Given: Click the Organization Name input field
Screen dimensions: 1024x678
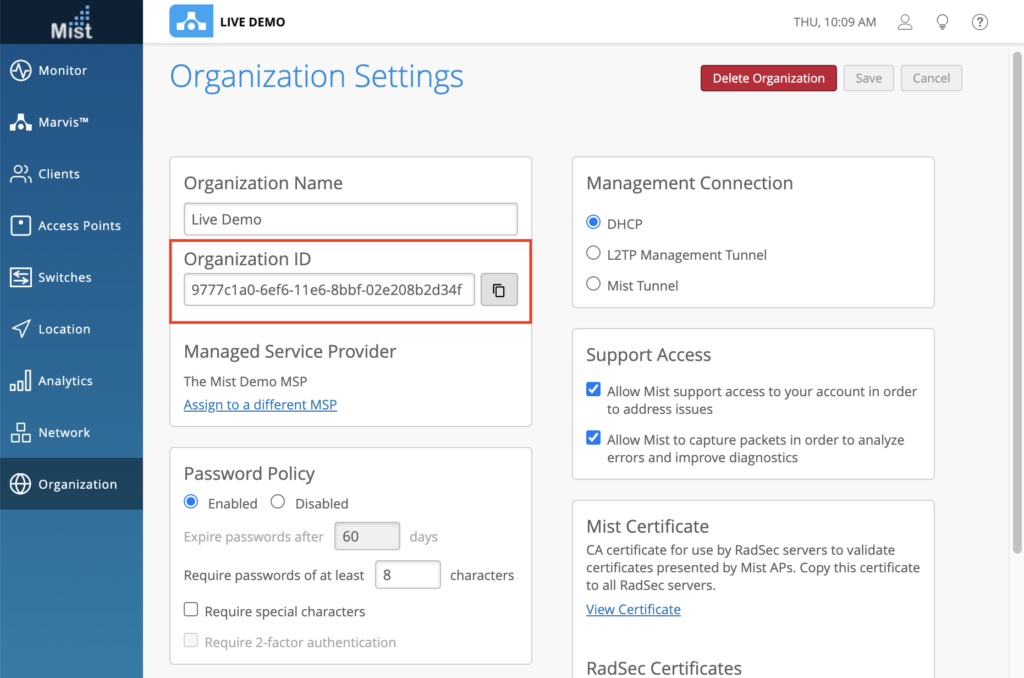Looking at the screenshot, I should (x=350, y=219).
